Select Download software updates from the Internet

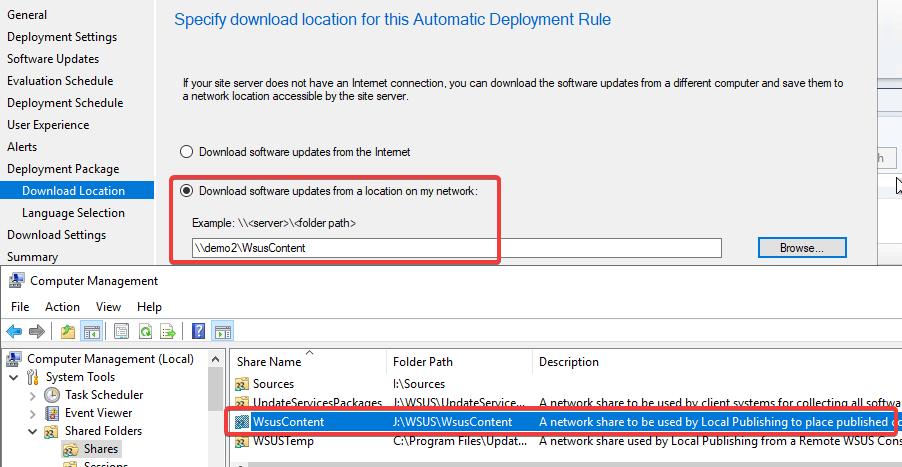[185, 152]
